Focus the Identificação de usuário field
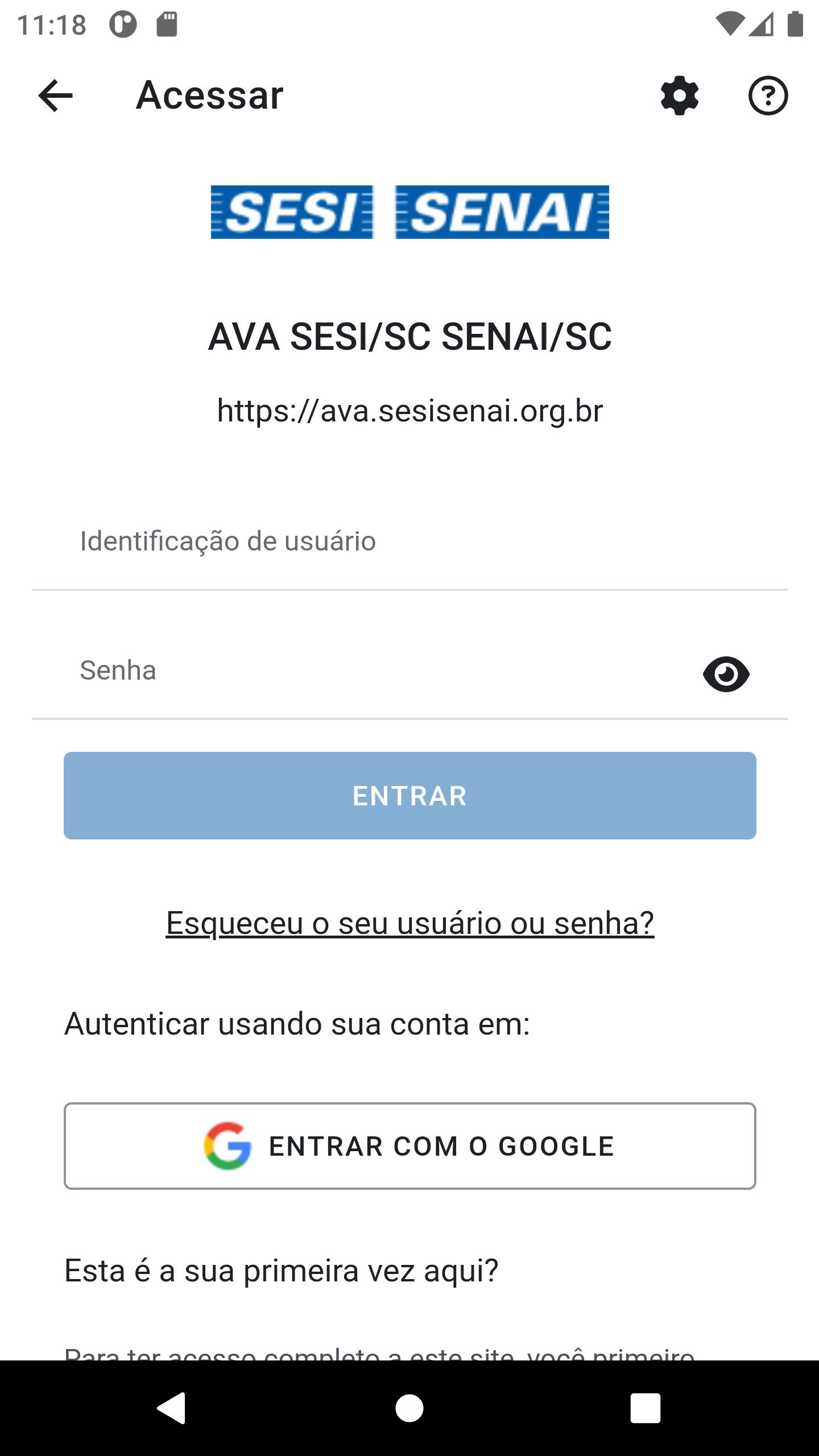 [409, 541]
